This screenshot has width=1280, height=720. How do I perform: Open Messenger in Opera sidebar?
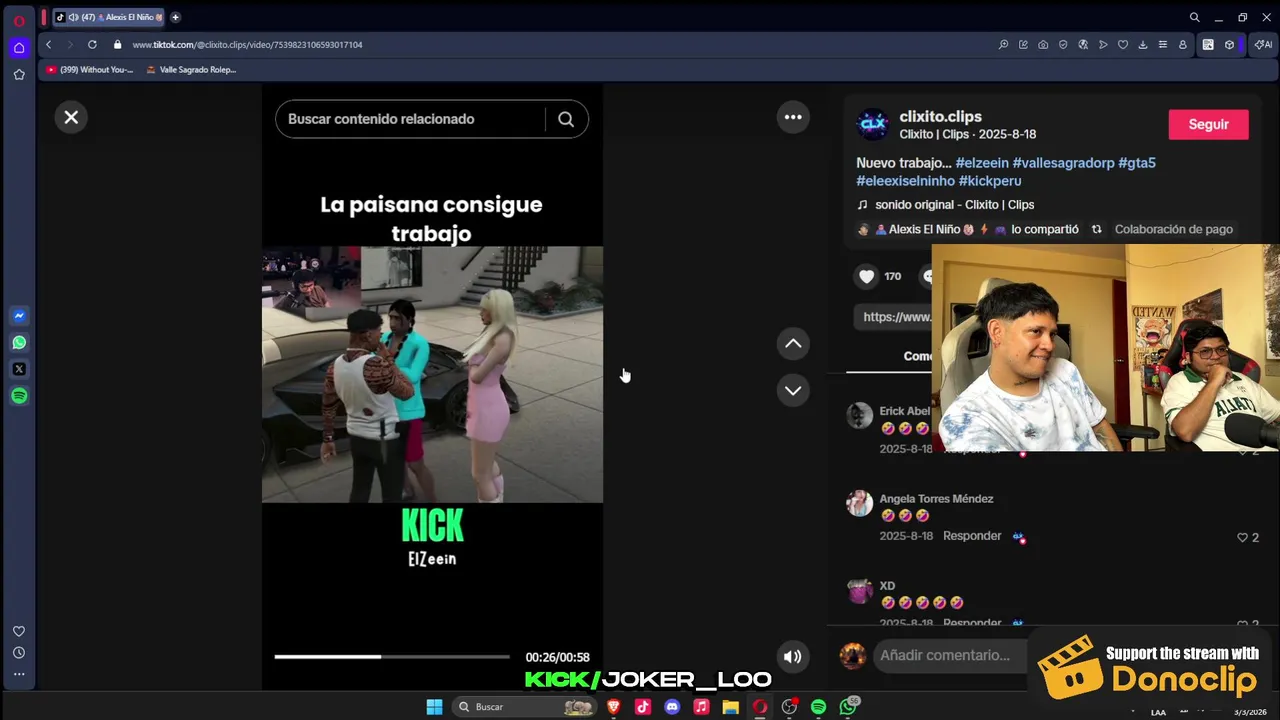[19, 315]
